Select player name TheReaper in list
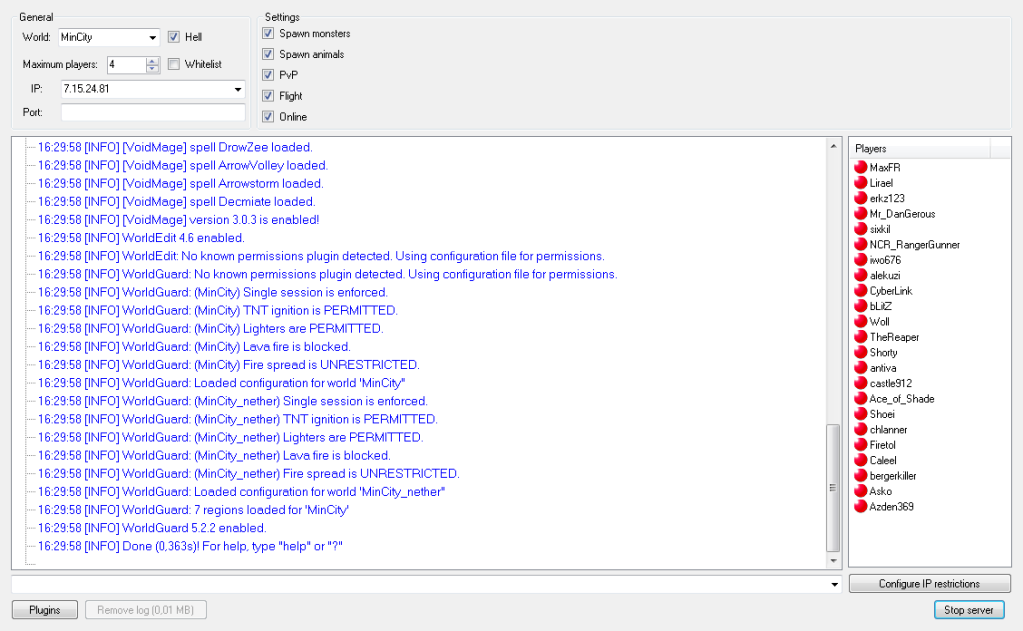 pos(894,337)
